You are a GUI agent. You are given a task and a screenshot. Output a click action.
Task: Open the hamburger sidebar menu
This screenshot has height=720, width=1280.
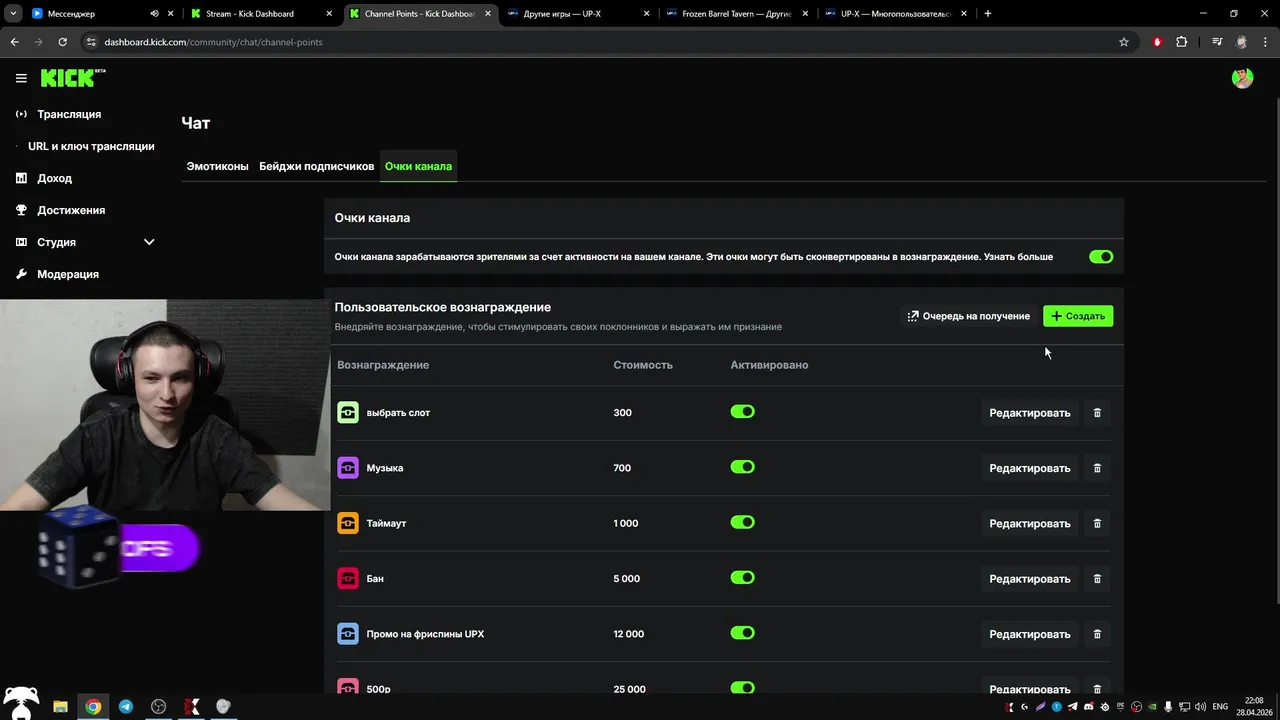(21, 78)
